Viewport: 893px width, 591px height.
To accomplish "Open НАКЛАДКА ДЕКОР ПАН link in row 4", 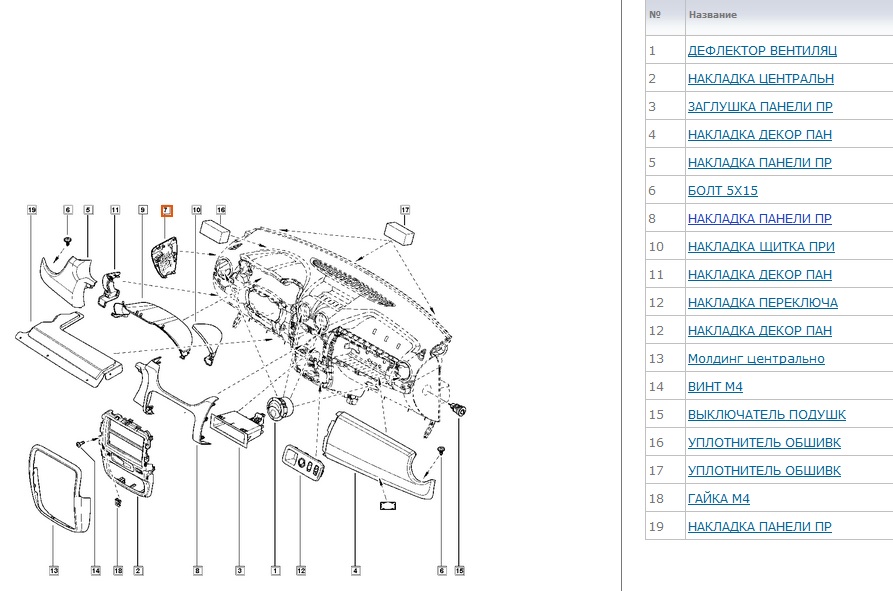I will click(760, 134).
